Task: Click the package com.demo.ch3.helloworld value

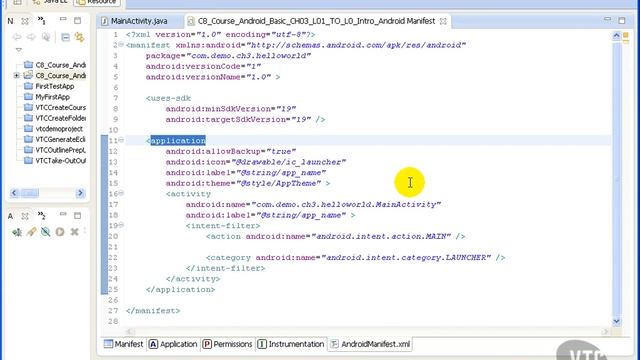Action: (x=249, y=56)
